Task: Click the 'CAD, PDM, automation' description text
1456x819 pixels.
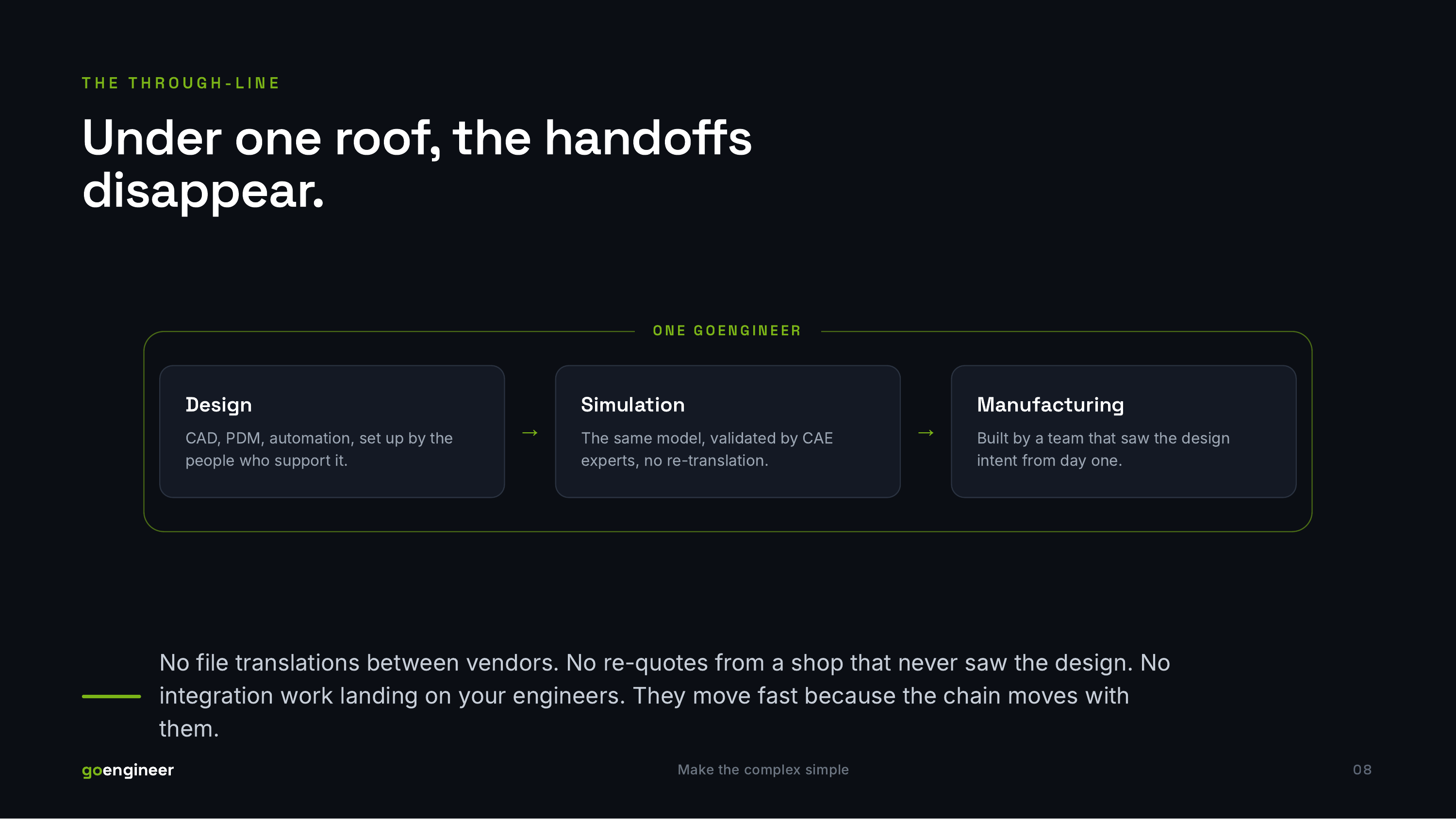Action: tap(319, 449)
